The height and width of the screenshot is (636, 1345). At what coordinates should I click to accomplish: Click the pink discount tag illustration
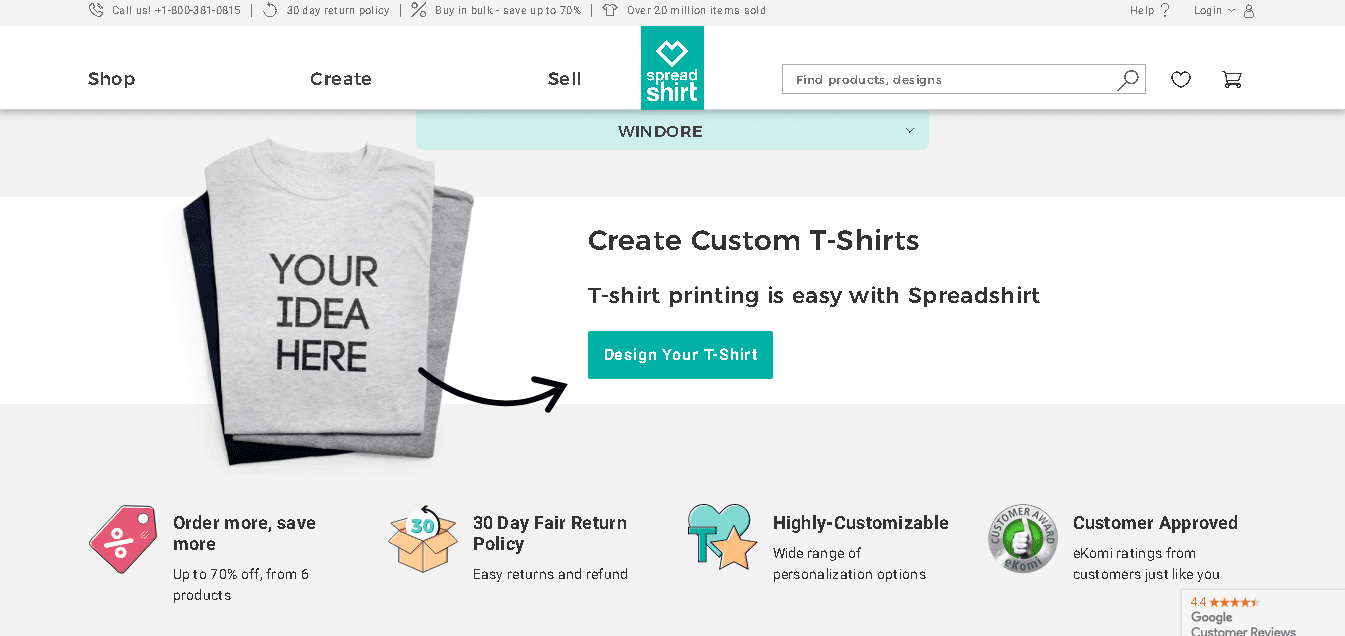pyautogui.click(x=122, y=539)
